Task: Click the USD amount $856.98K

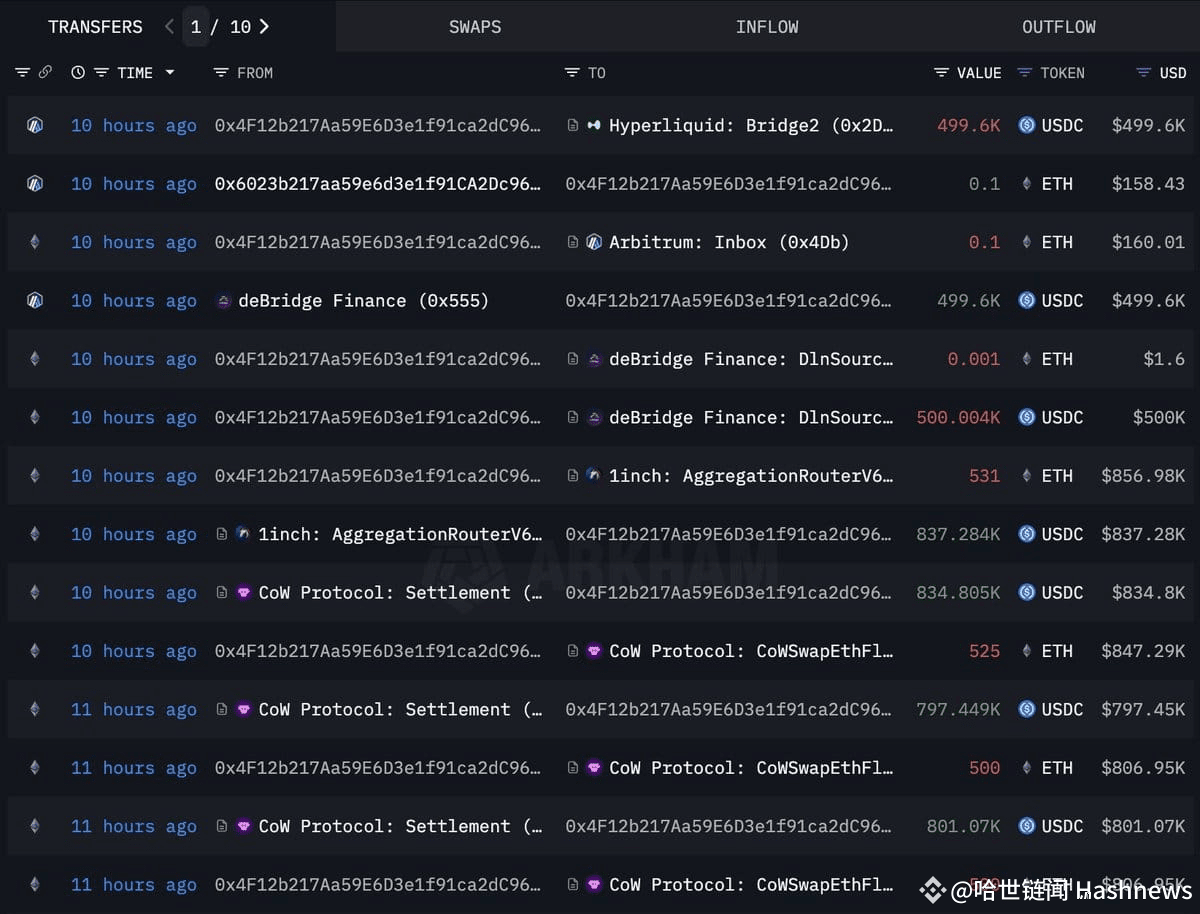Action: pos(1143,476)
